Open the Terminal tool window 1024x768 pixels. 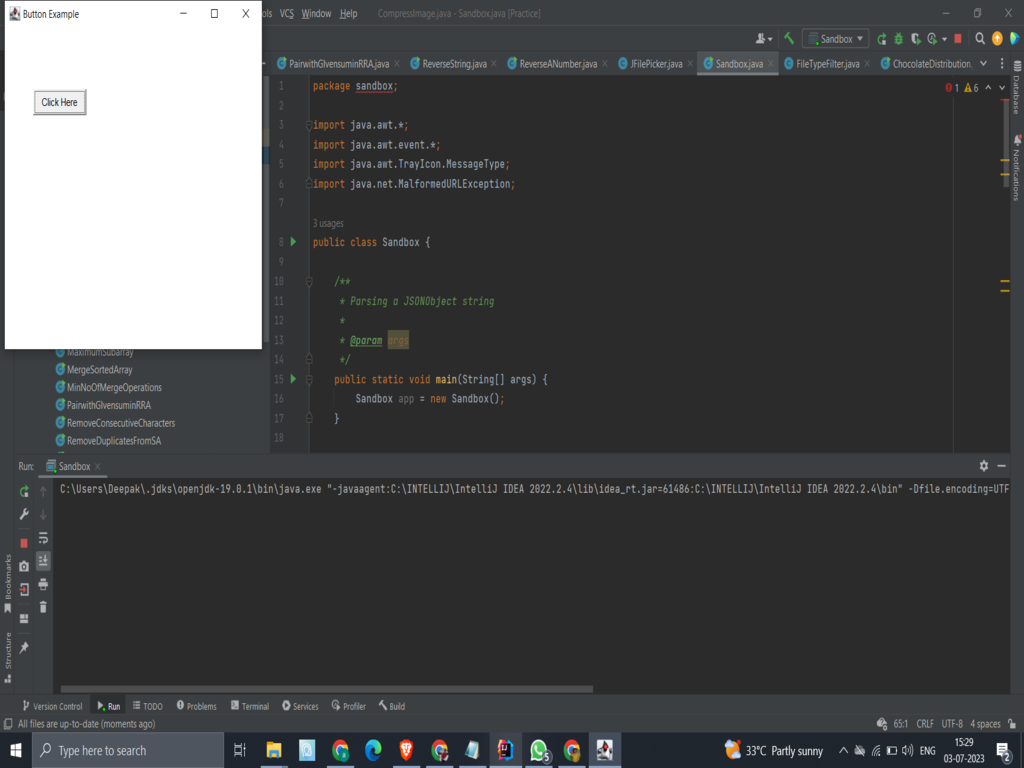[x=250, y=706]
